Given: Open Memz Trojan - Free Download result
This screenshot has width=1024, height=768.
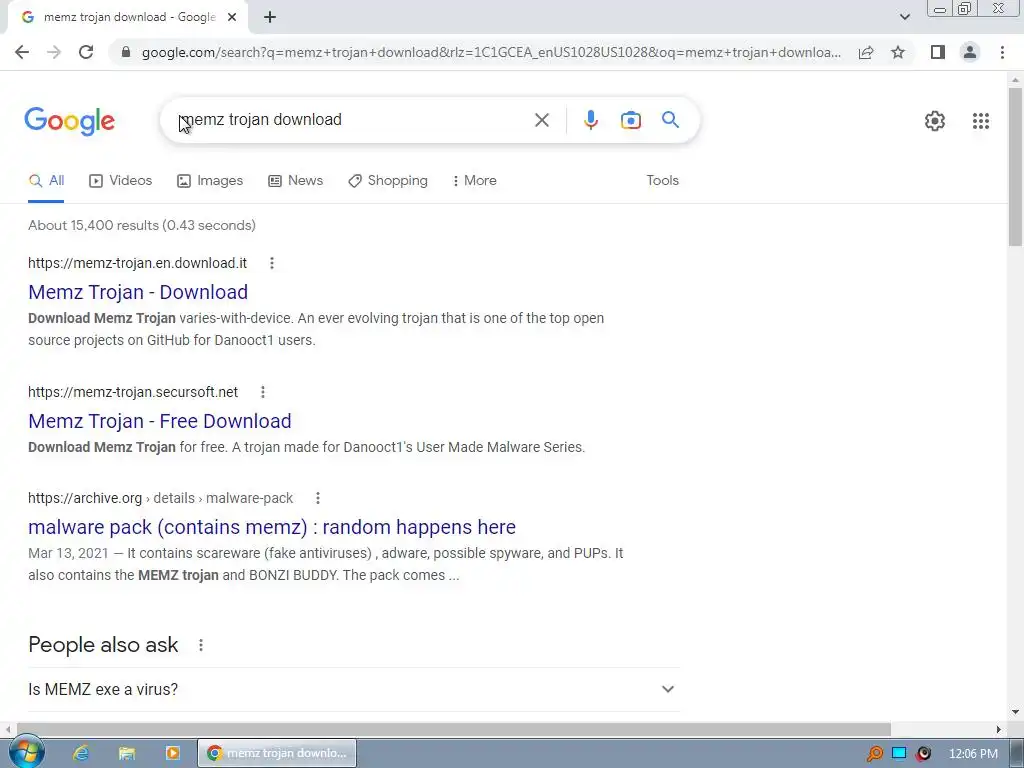Looking at the screenshot, I should (159, 421).
